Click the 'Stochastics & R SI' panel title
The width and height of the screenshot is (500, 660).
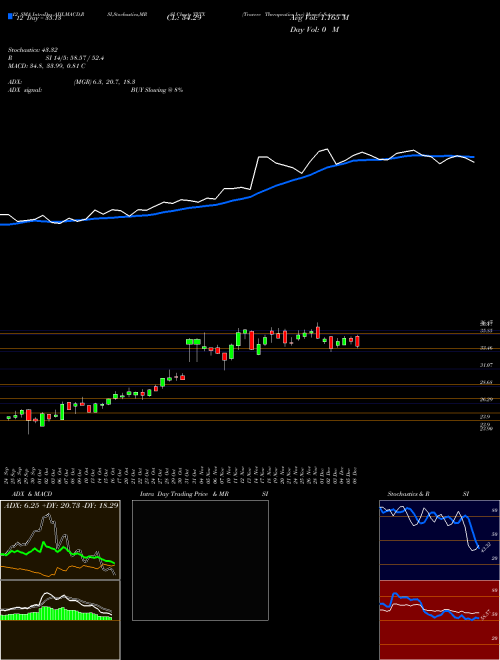(x=428, y=494)
